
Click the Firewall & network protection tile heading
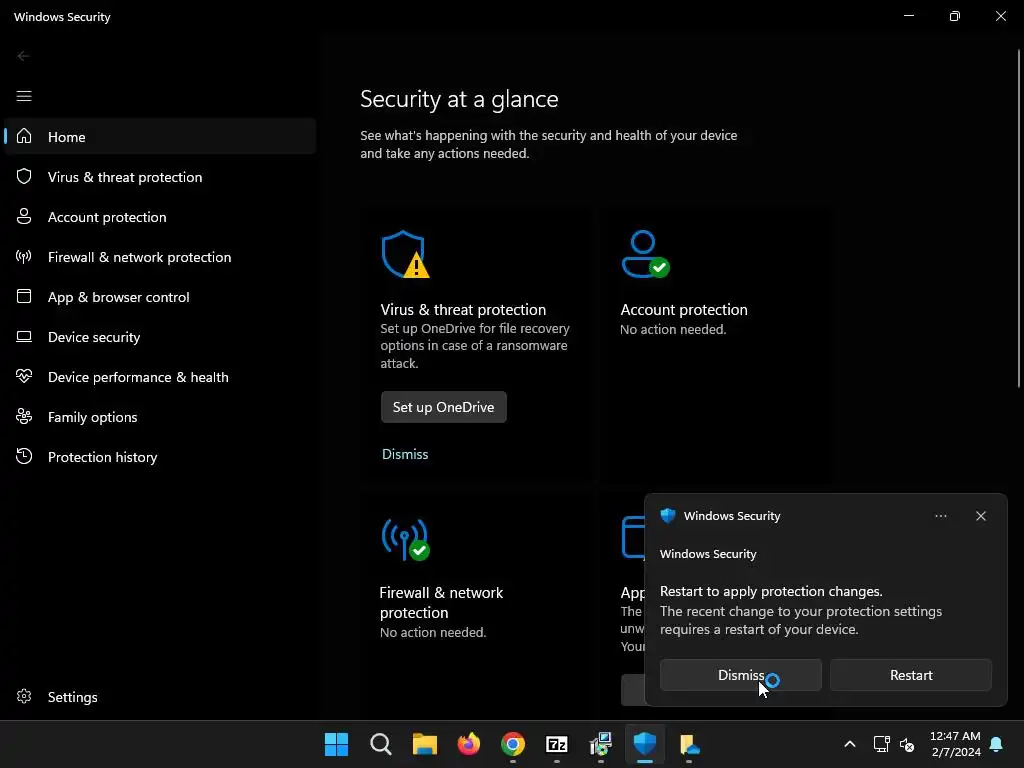click(441, 602)
